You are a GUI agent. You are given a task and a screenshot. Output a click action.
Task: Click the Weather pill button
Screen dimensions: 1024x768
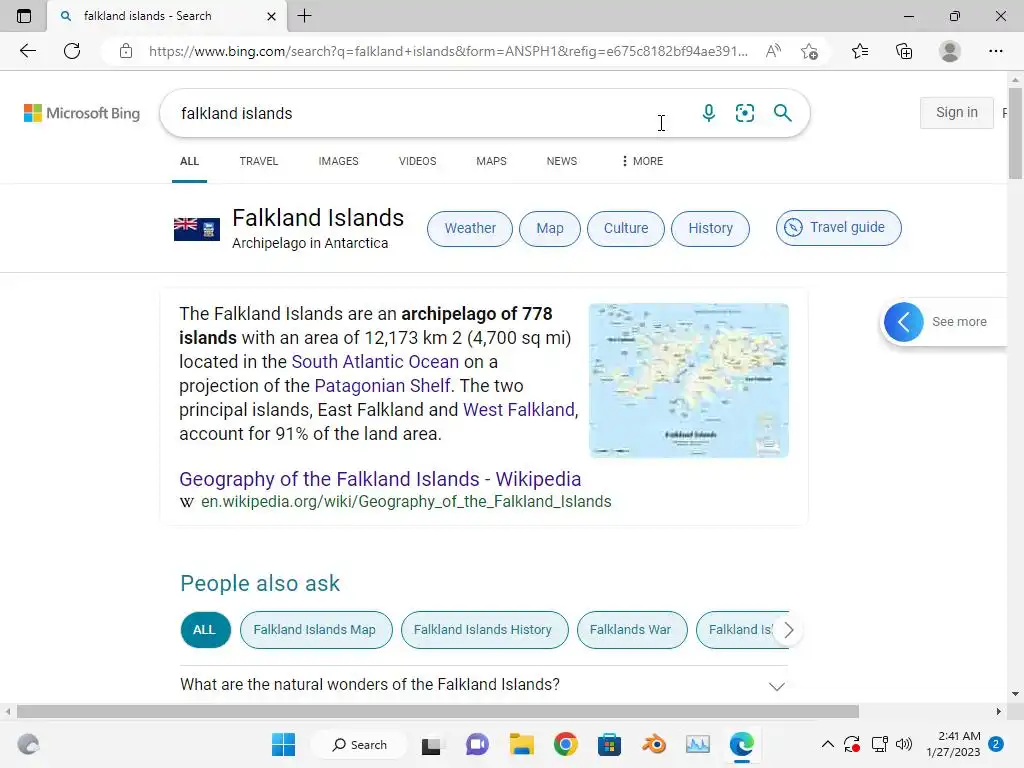pos(470,229)
